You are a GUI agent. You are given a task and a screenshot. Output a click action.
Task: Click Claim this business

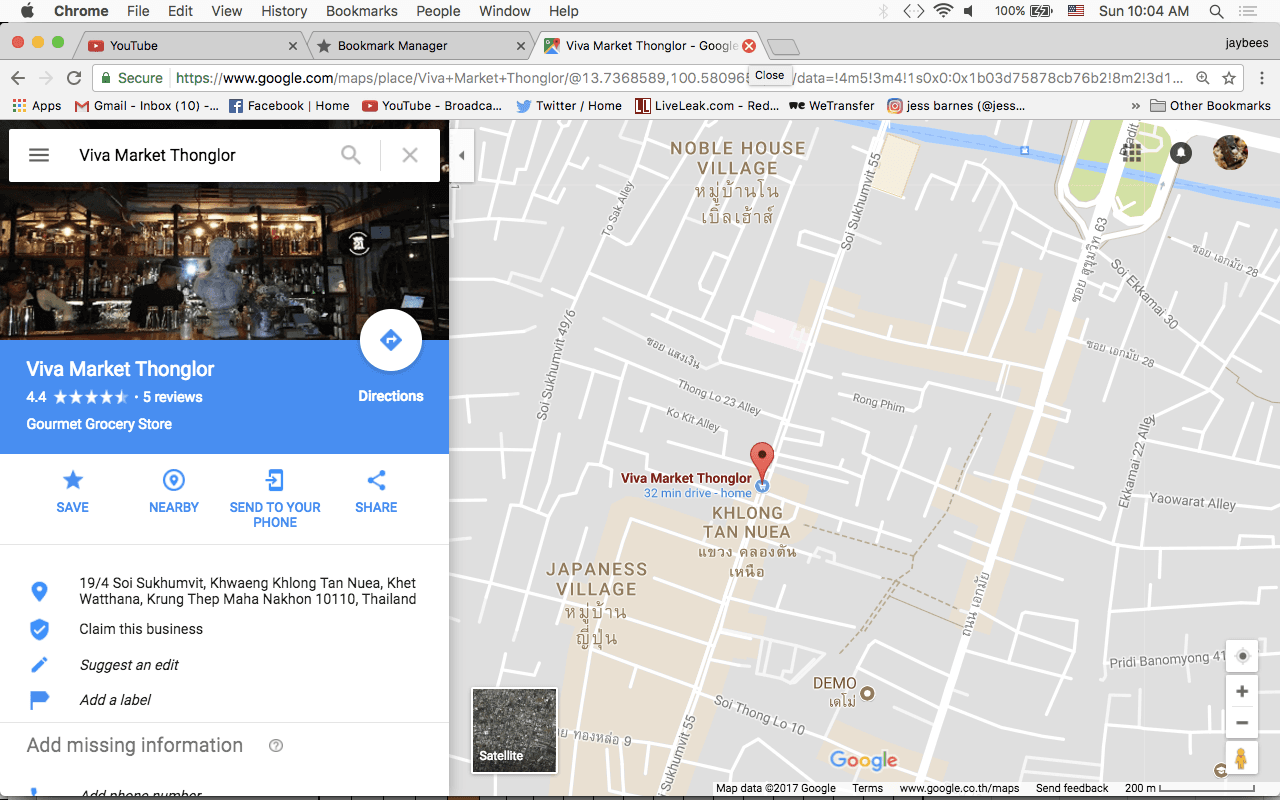[x=141, y=629]
